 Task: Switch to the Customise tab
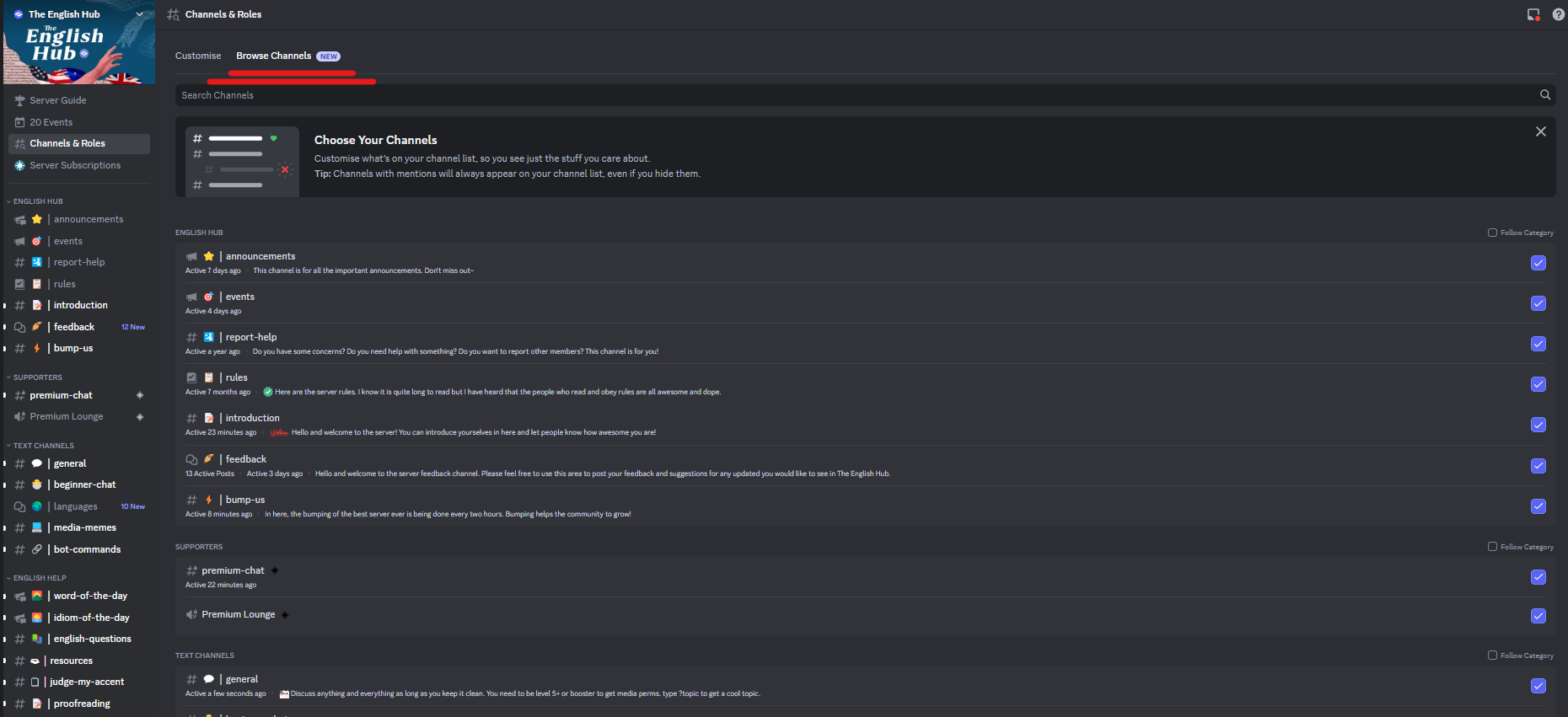pyautogui.click(x=198, y=56)
